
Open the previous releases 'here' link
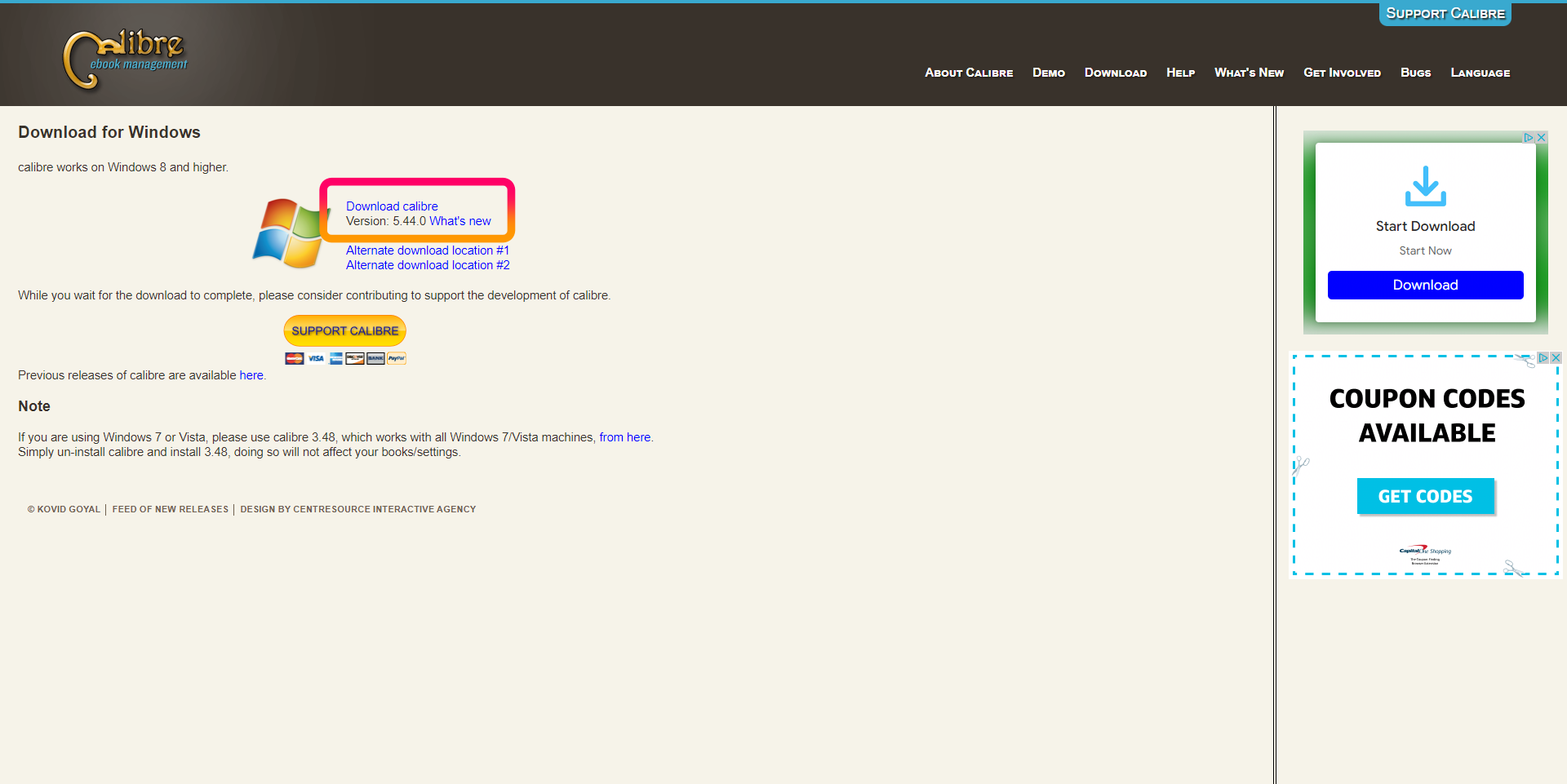coord(251,375)
